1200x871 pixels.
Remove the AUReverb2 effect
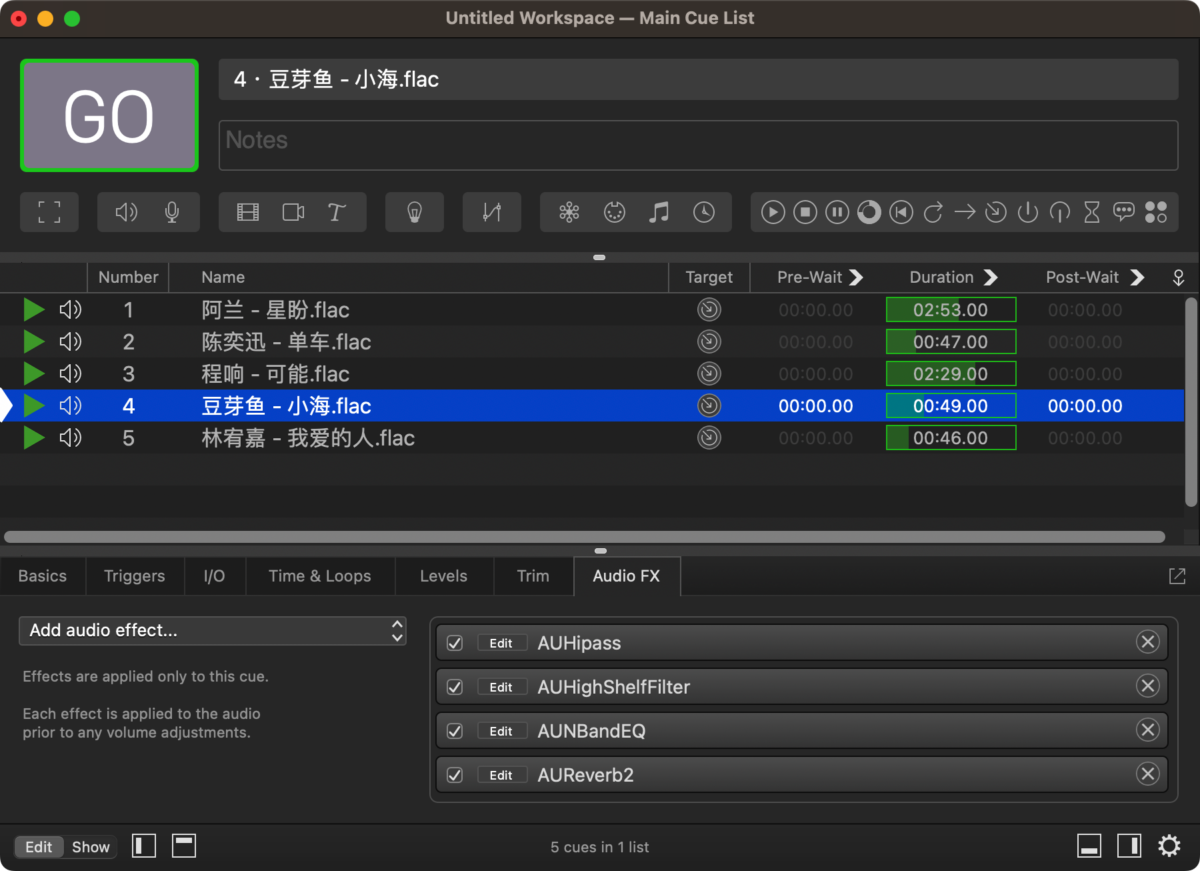tap(1148, 774)
